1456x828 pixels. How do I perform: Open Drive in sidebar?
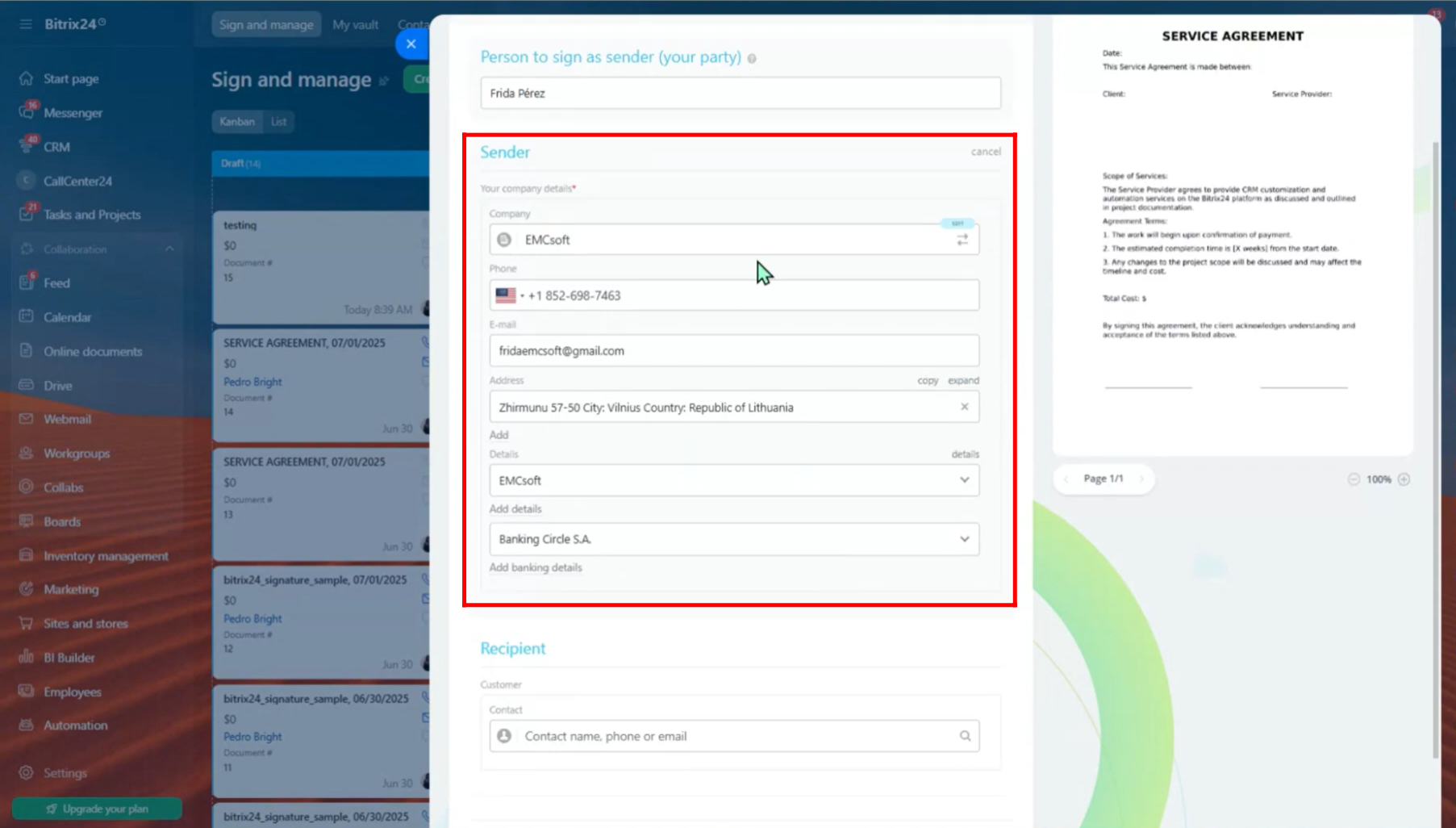click(x=58, y=386)
